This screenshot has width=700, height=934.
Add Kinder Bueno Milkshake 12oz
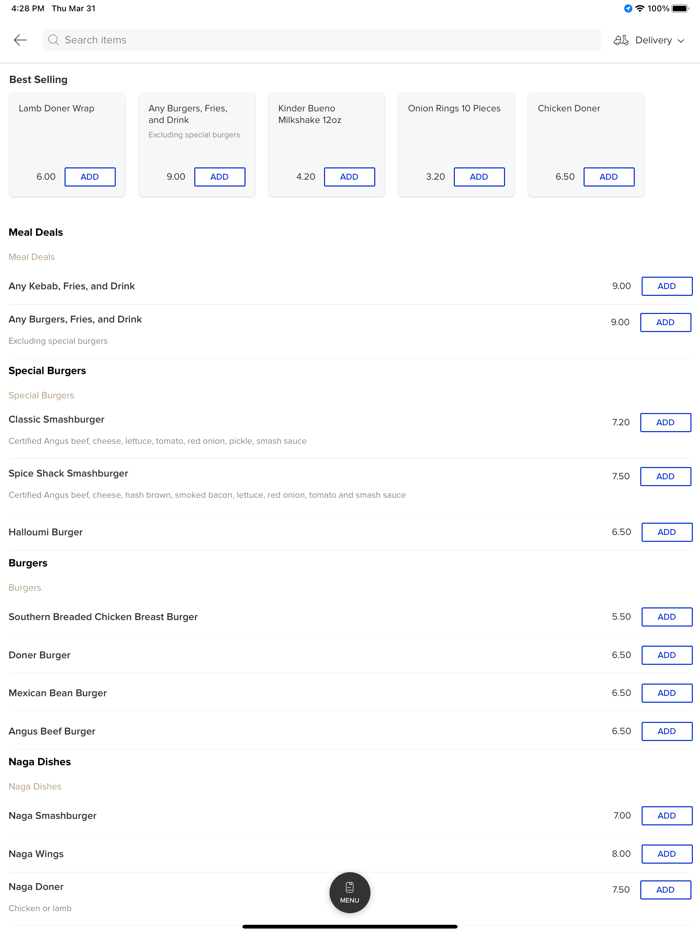(349, 177)
